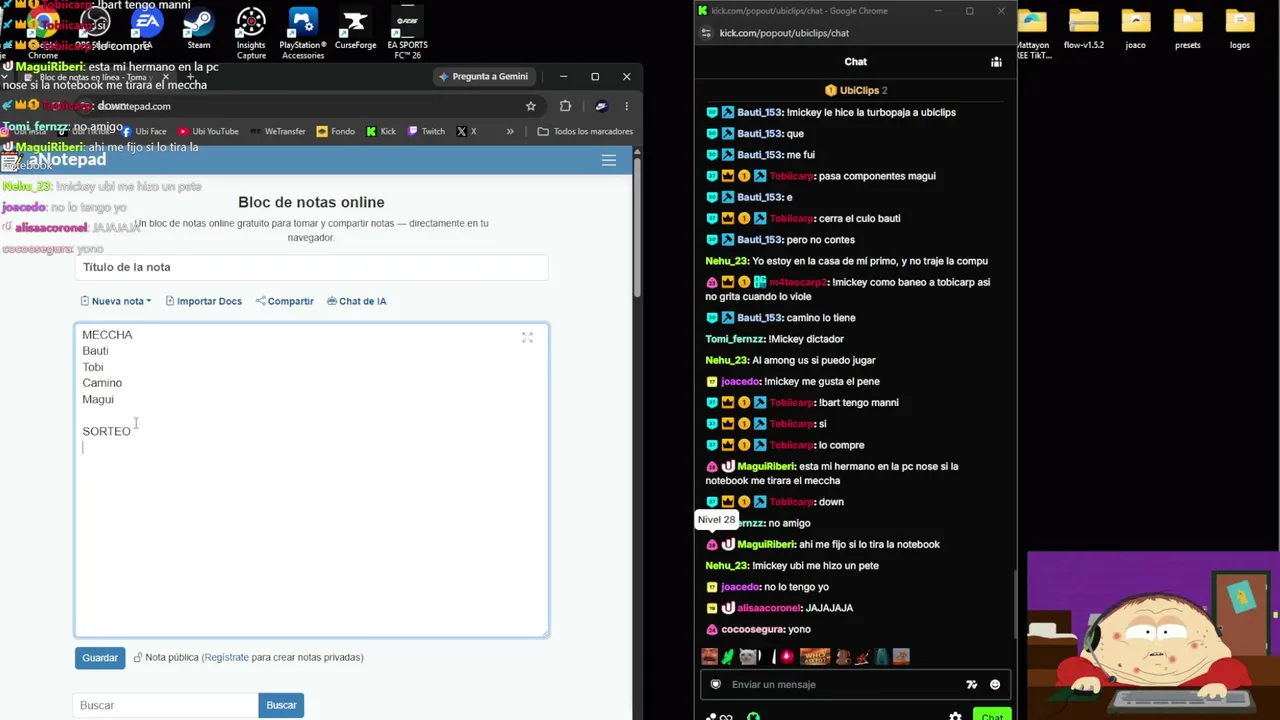Expand the note editor to fullscreen

tap(527, 338)
